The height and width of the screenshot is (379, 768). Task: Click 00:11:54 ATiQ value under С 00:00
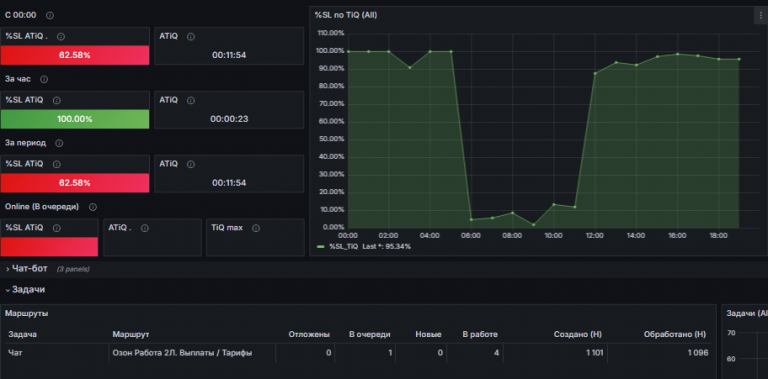coord(229,55)
